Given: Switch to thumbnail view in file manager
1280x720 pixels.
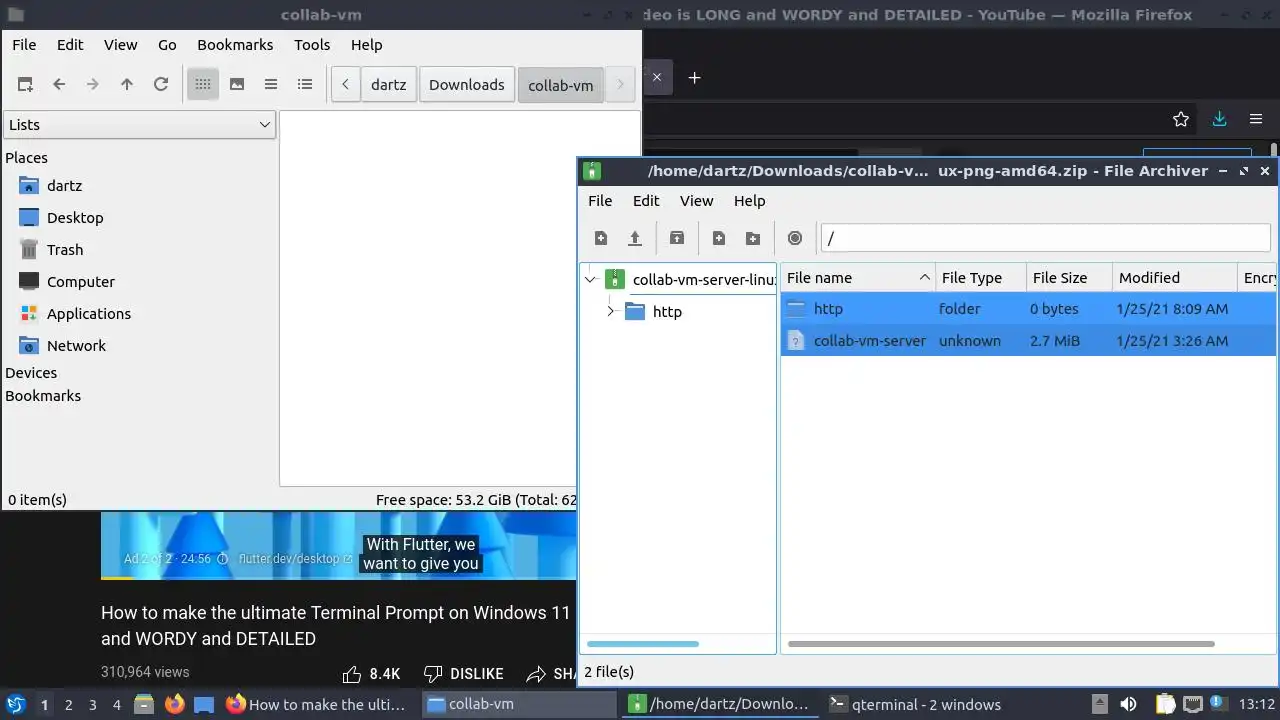Looking at the screenshot, I should pyautogui.click(x=237, y=85).
